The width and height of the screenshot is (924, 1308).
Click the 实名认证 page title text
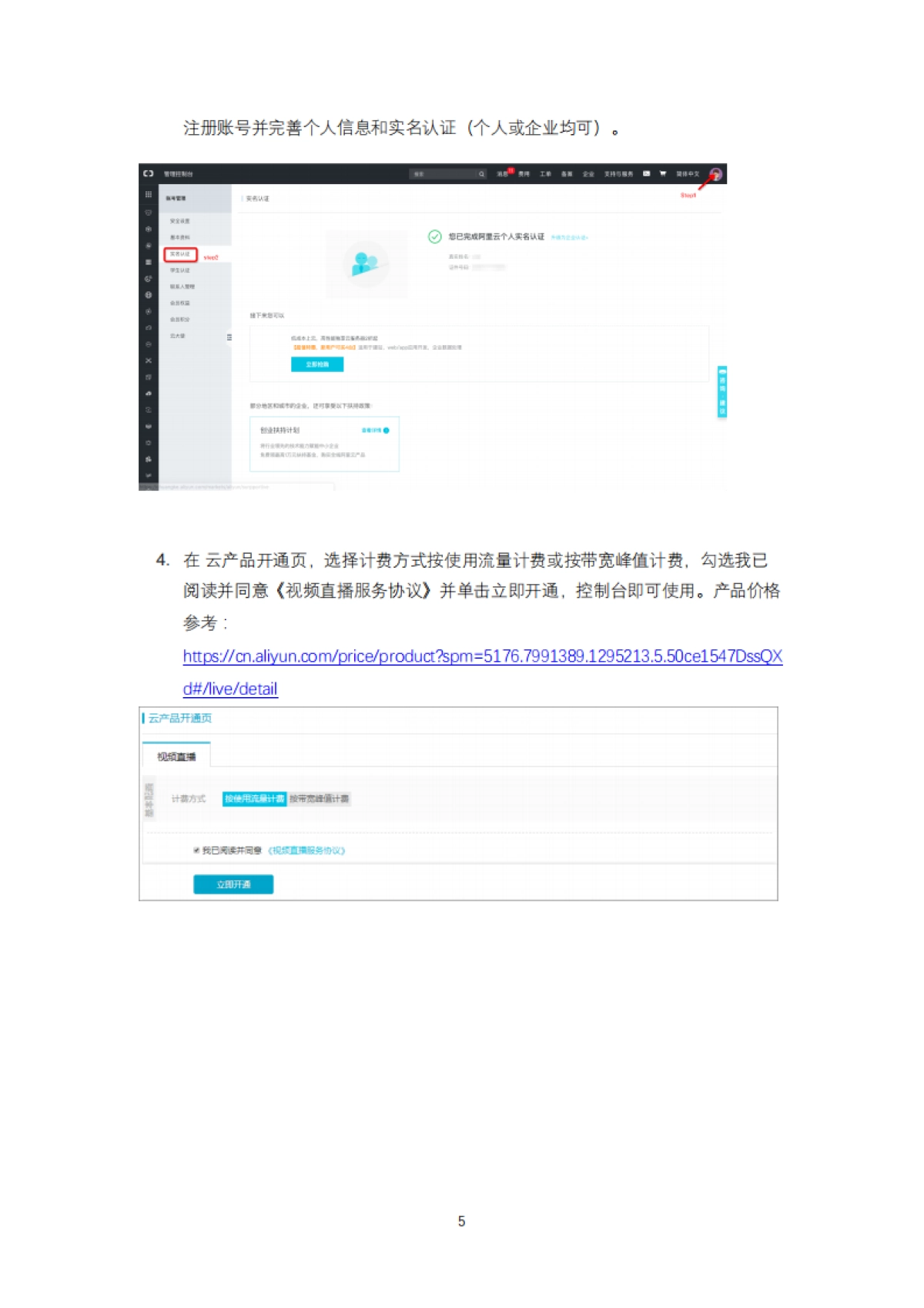pyautogui.click(x=257, y=199)
